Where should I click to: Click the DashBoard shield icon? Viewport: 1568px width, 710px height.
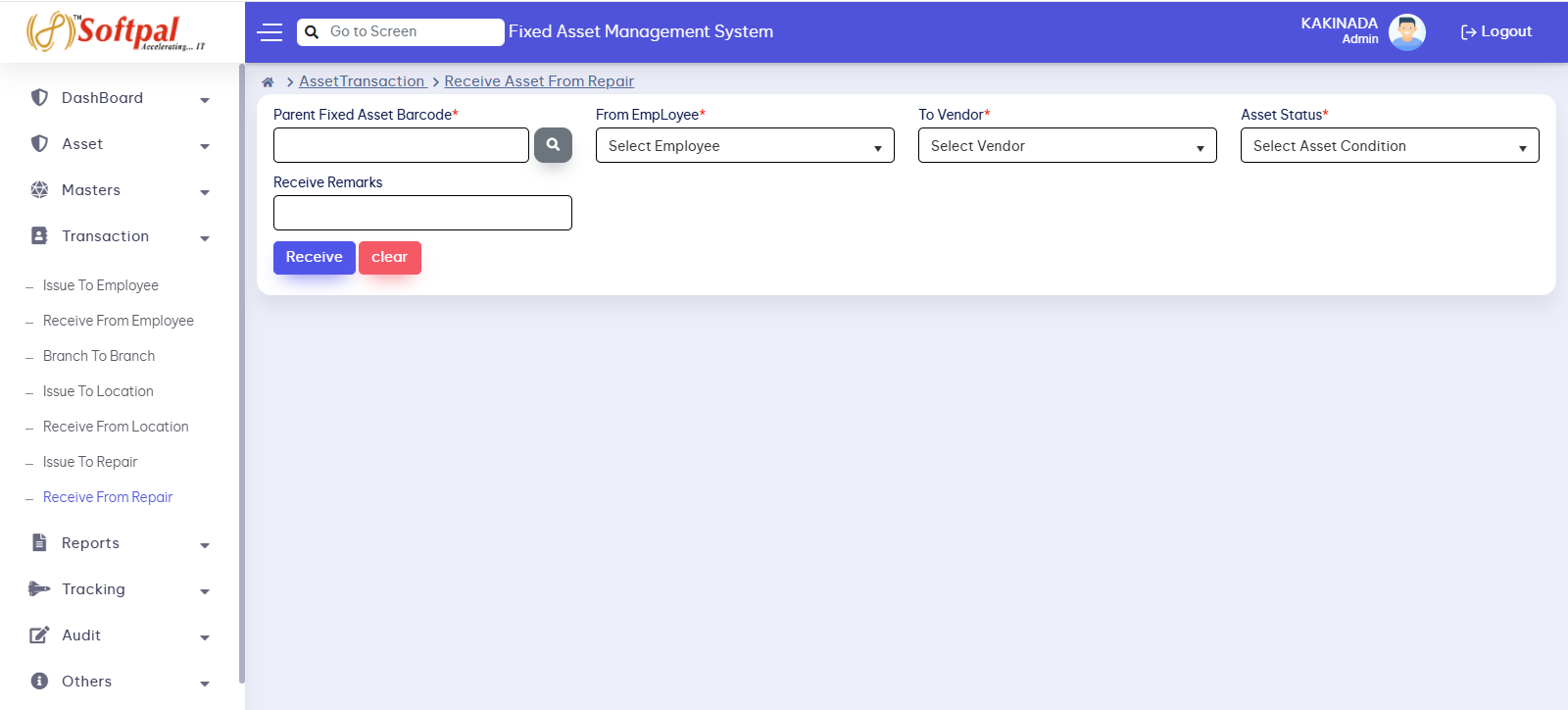pyautogui.click(x=39, y=98)
